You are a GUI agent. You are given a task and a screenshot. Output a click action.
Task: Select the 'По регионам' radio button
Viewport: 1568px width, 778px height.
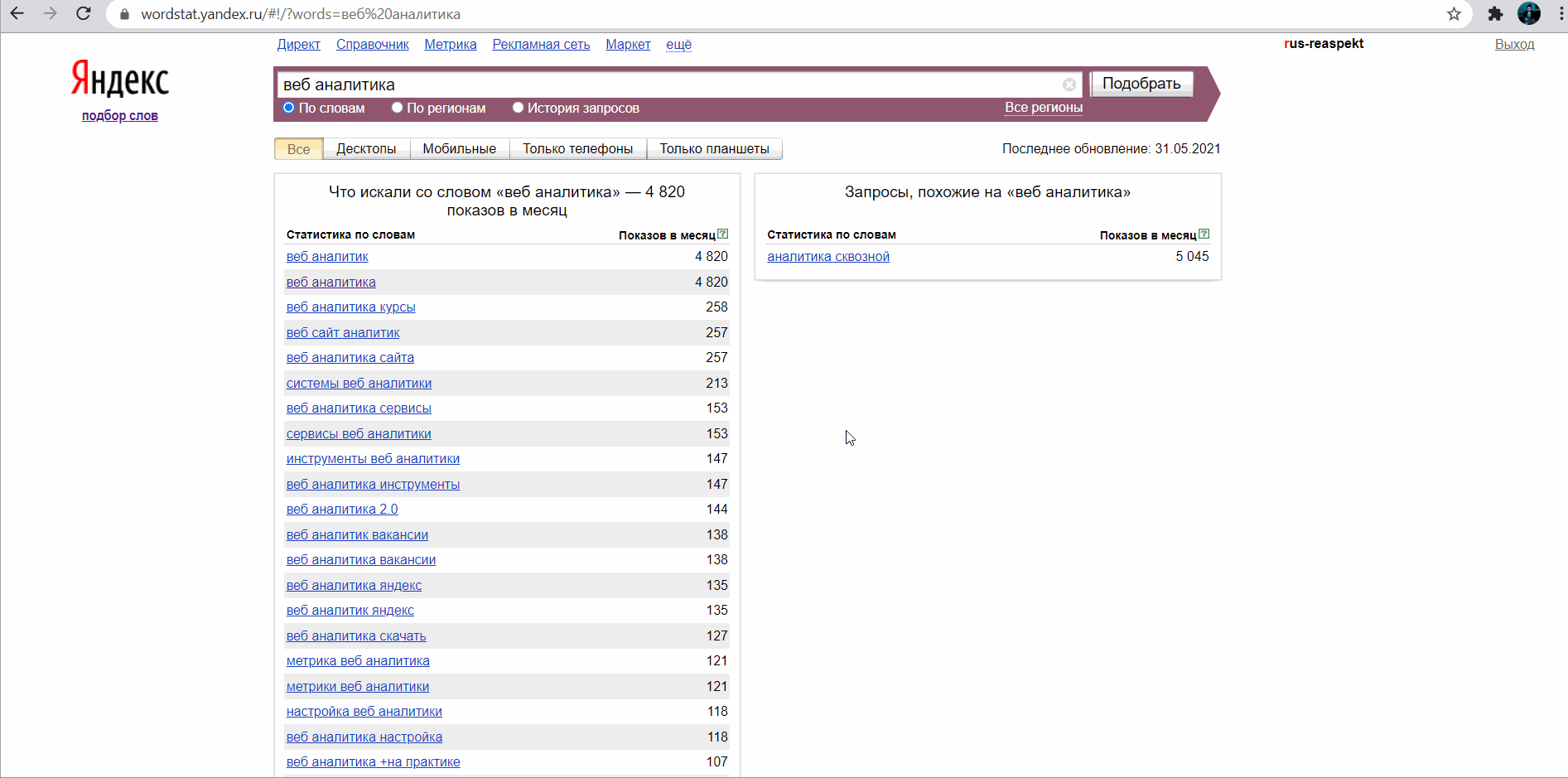pos(398,108)
